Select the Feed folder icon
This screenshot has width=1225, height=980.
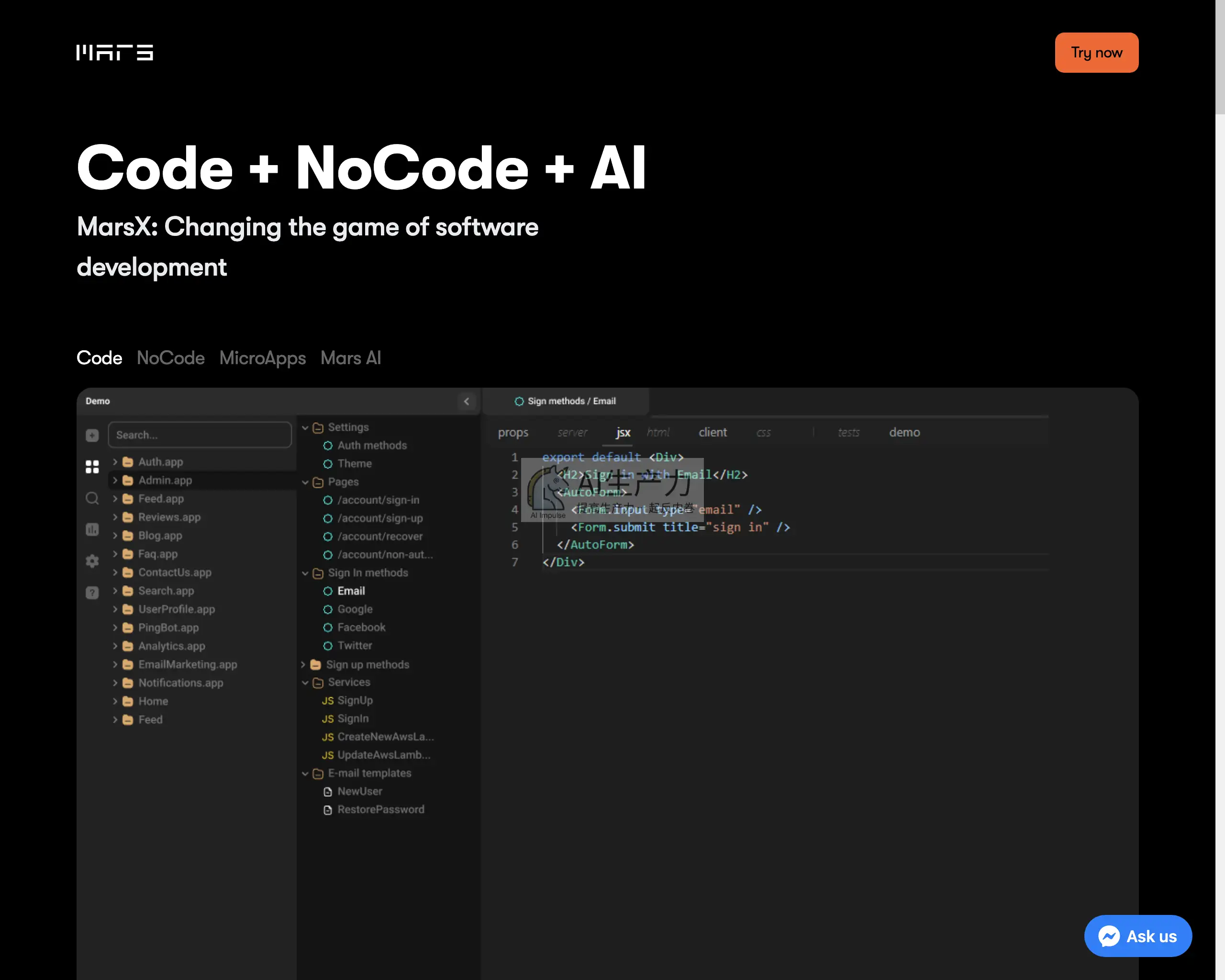coord(128,720)
